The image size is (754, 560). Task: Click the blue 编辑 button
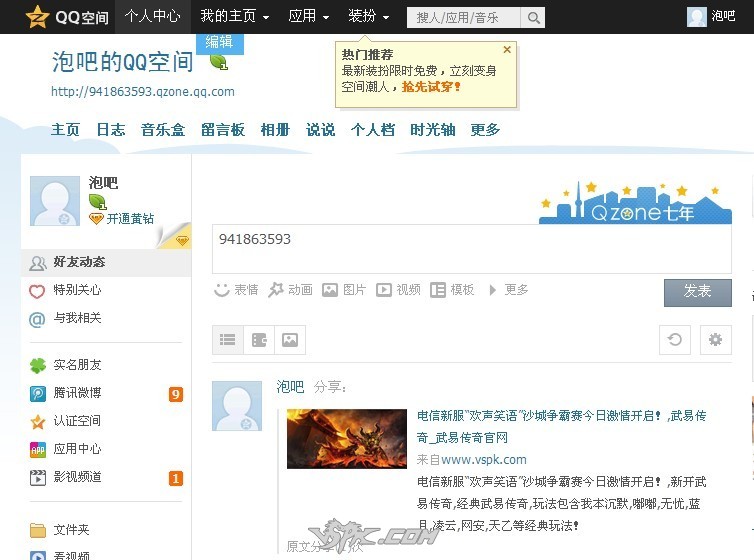coord(220,42)
